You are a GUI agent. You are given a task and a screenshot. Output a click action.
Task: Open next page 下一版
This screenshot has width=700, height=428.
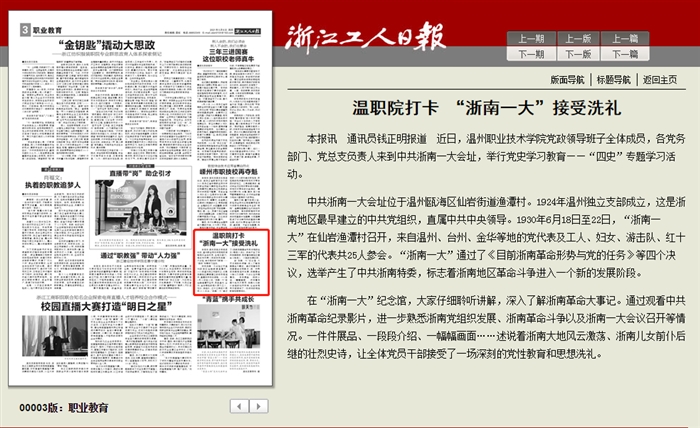578,54
